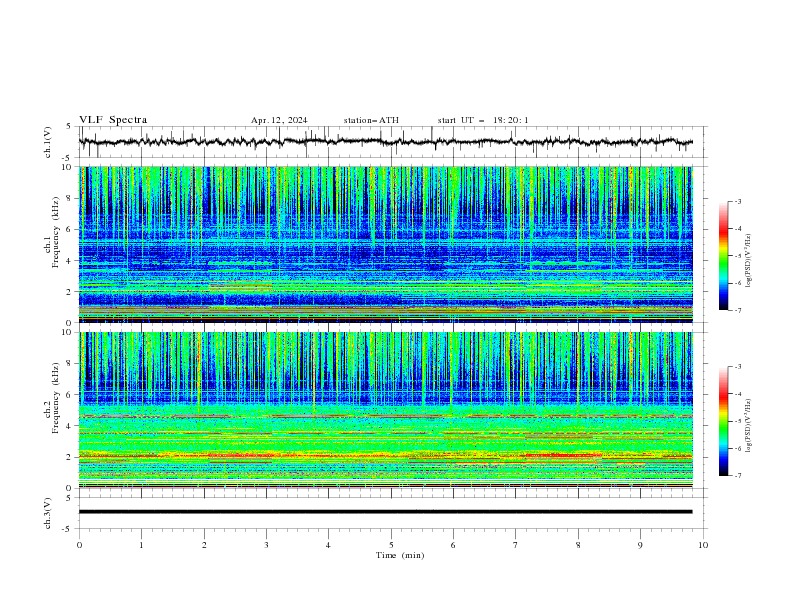This screenshot has width=792, height=612.
Task: Click the ch.2 colorbar's "log(PSD)(V²/Hz)" label
Action: (x=748, y=426)
